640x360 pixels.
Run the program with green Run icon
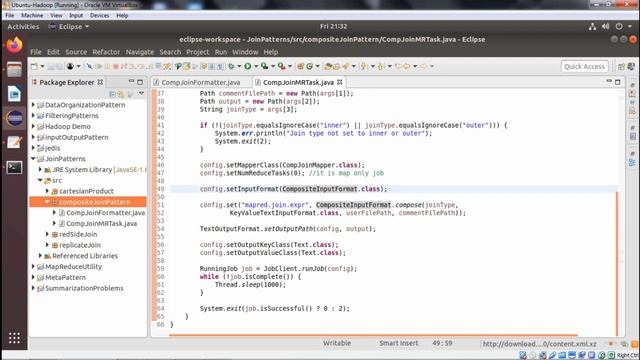tap(248, 66)
